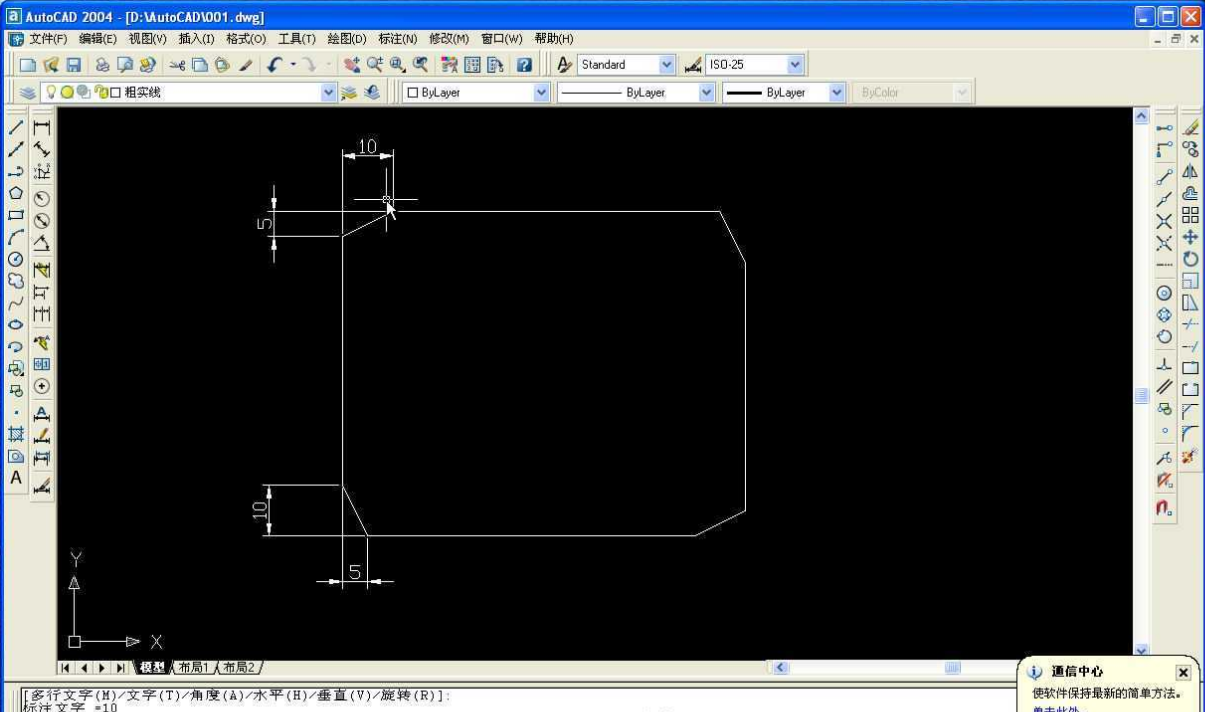Start the Linear Dimension tool
Viewport: 1205px width, 712px height.
pos(41,128)
